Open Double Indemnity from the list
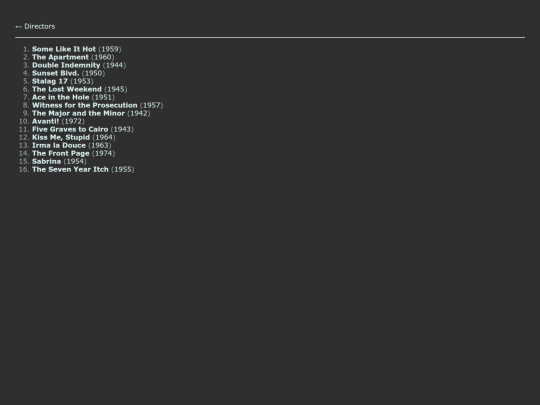Viewport: 540px width, 405px height. 66,65
